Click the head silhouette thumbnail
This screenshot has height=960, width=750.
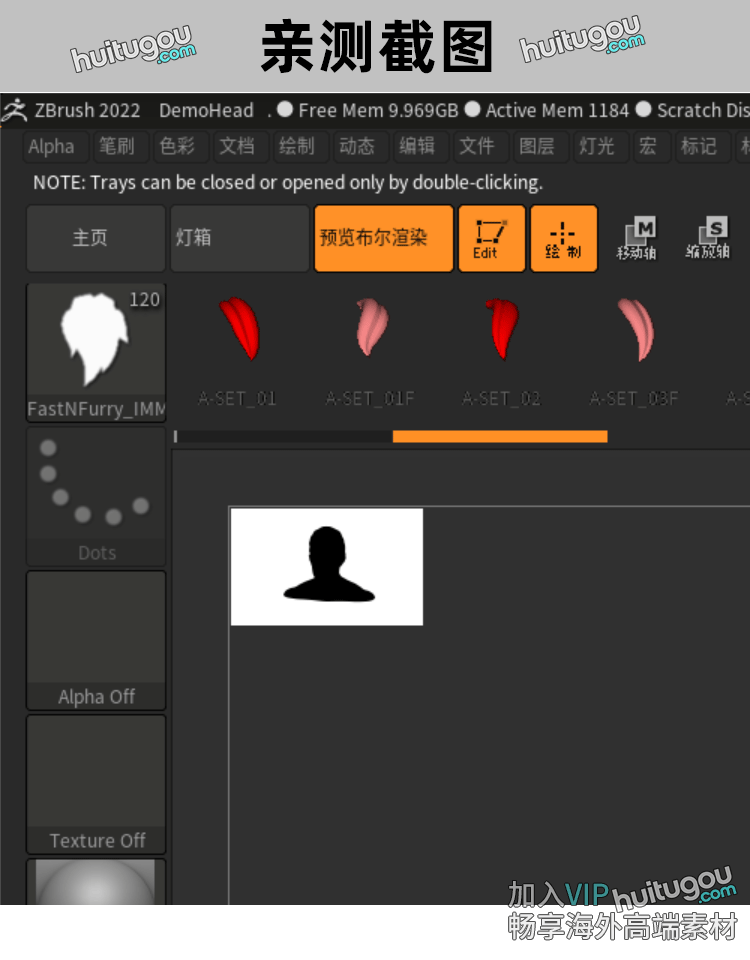[x=327, y=567]
